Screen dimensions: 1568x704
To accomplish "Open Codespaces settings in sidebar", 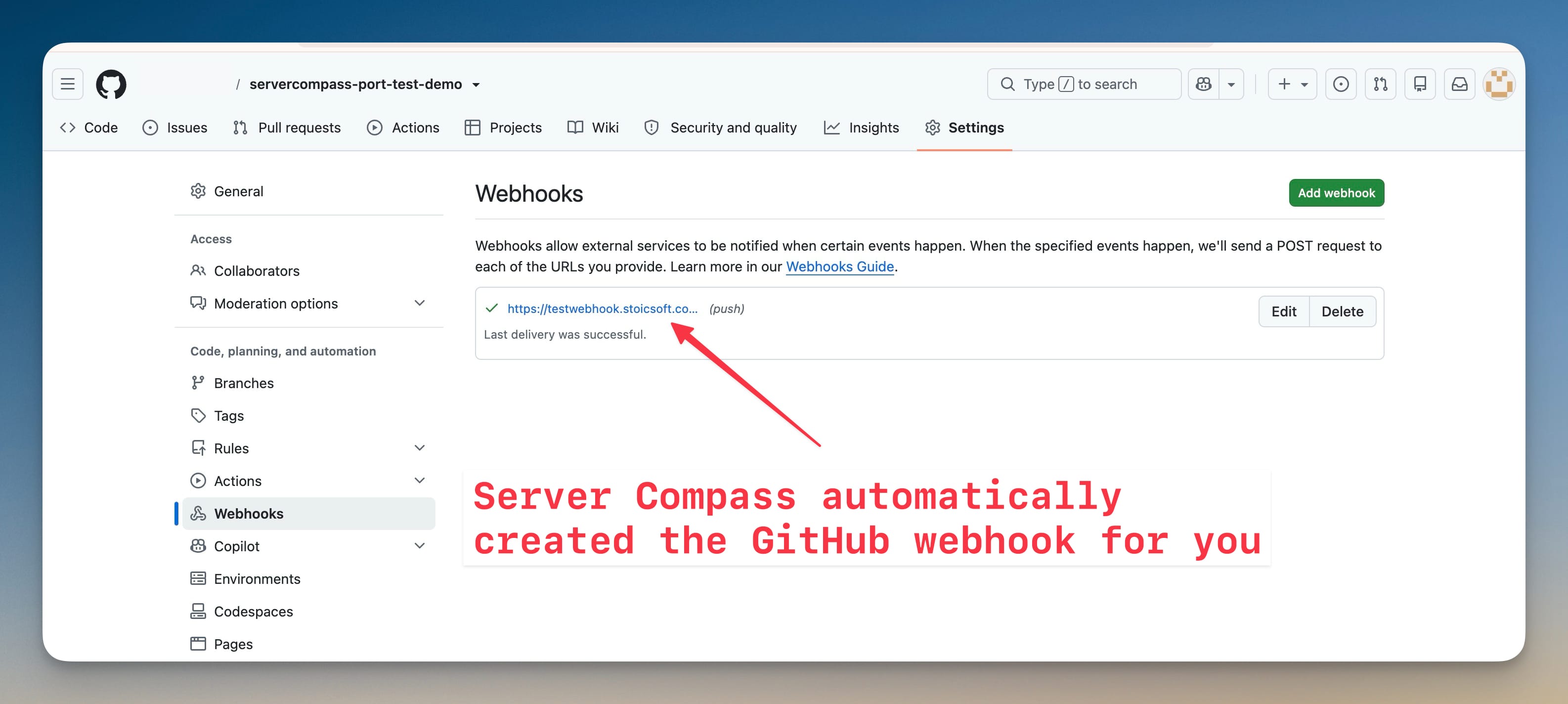I will tap(308, 612).
